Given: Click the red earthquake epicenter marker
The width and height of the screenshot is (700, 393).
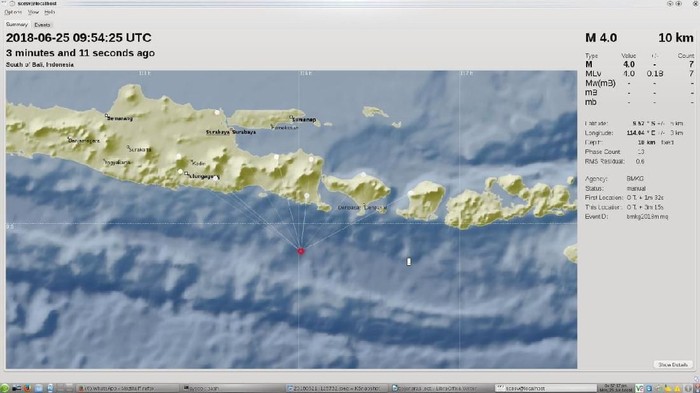Looking at the screenshot, I should point(301,251).
